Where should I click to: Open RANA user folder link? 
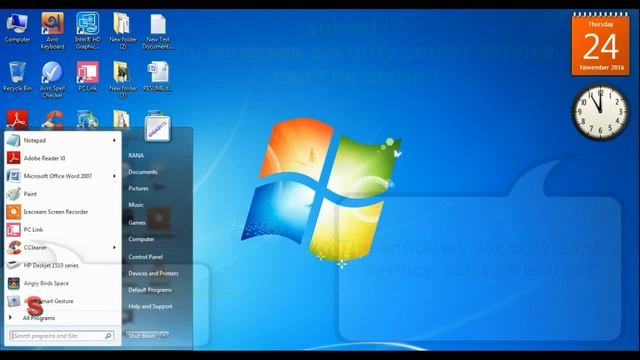coord(136,156)
